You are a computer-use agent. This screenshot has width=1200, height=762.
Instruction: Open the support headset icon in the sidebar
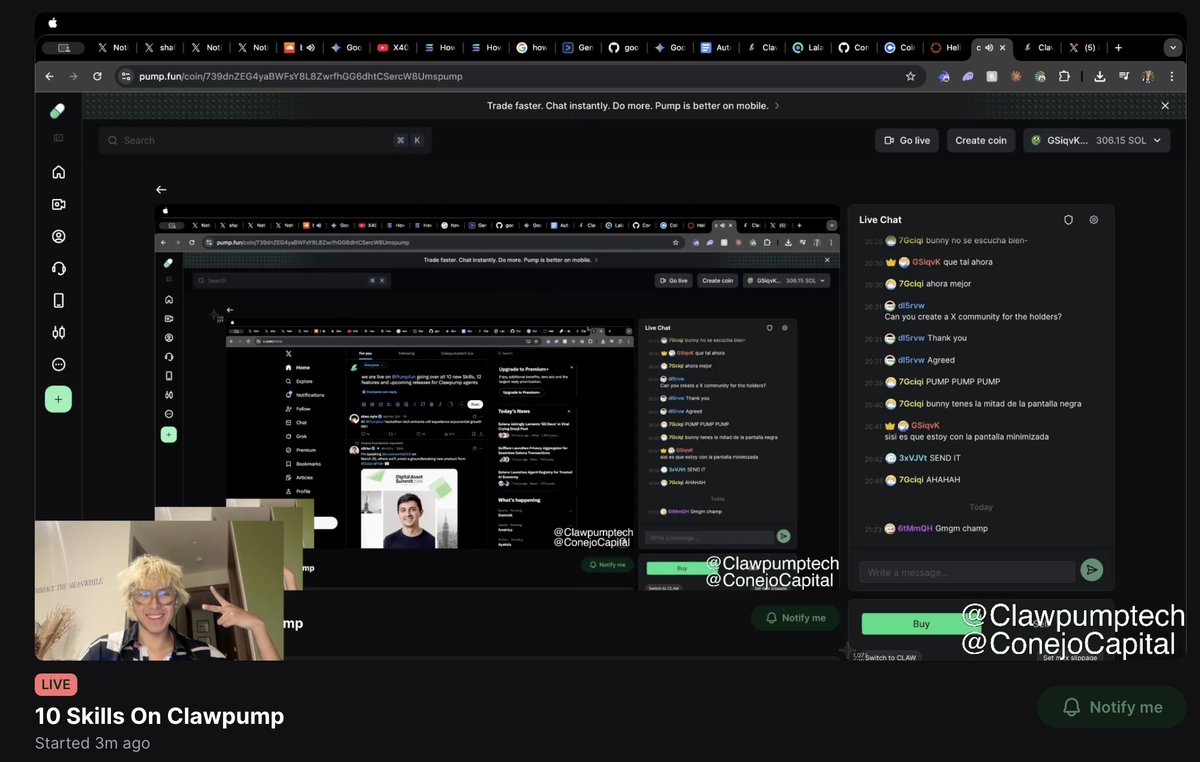point(58,268)
